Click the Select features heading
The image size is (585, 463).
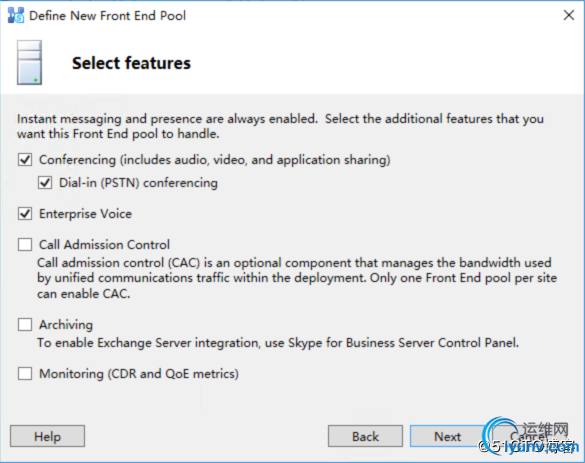coord(131,63)
